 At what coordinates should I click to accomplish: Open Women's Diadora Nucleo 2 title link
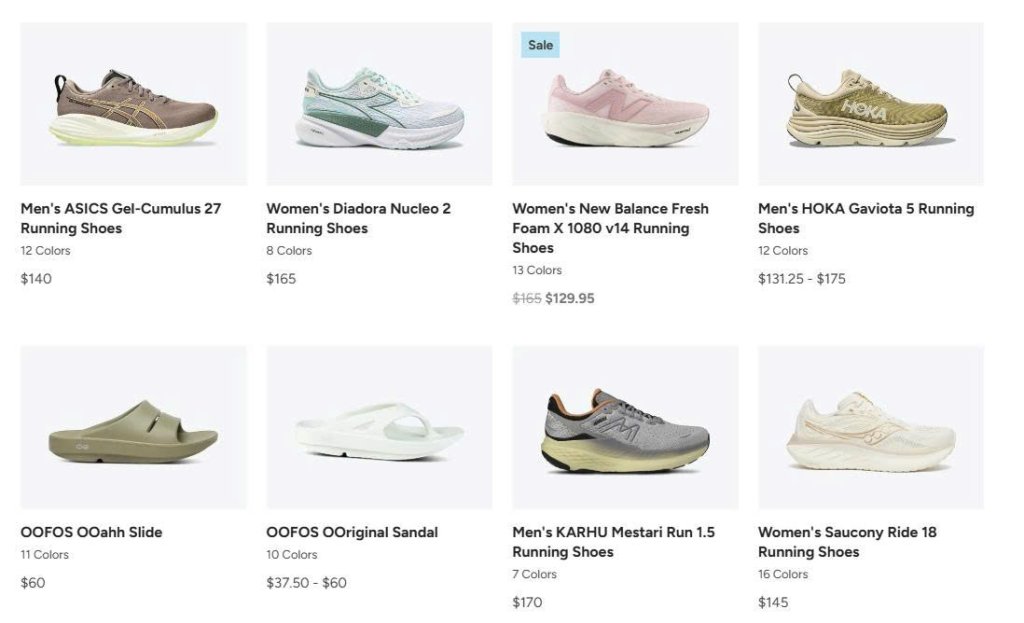tap(358, 218)
